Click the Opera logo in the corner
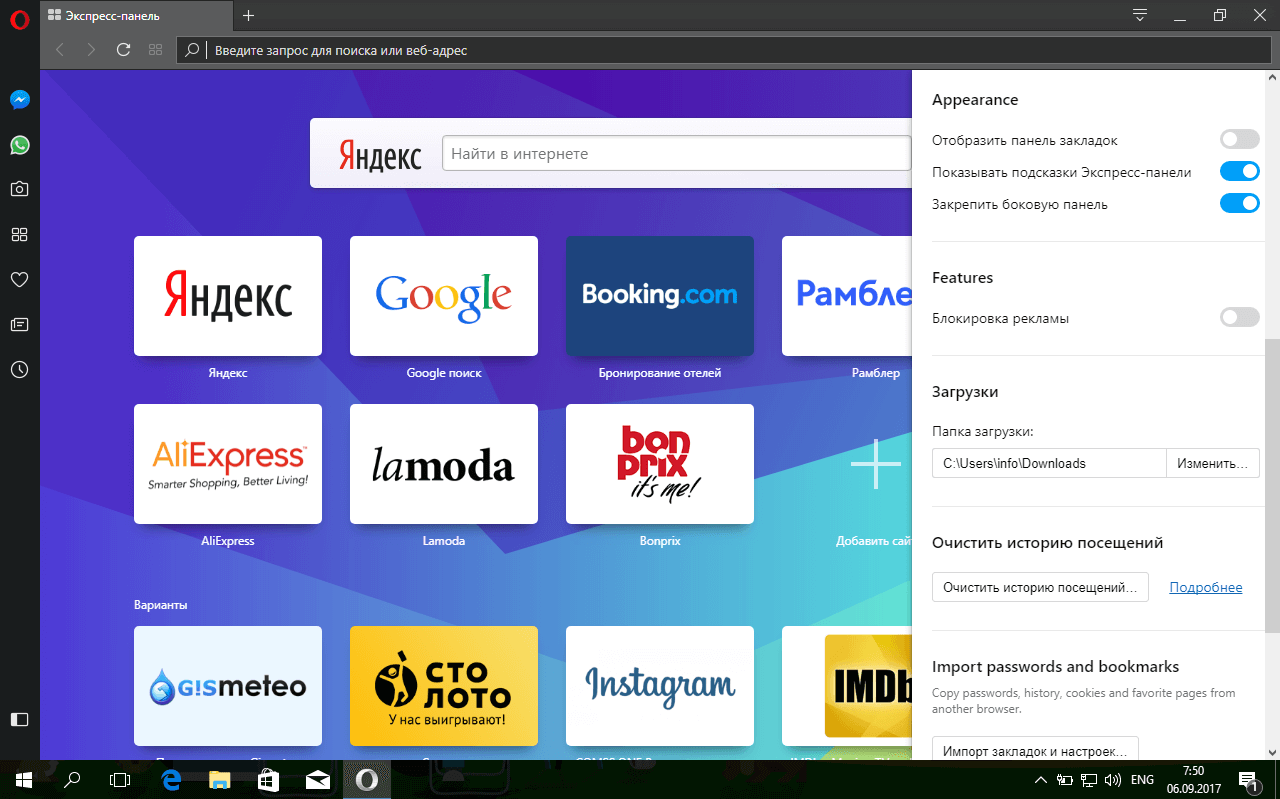 pos(19,20)
